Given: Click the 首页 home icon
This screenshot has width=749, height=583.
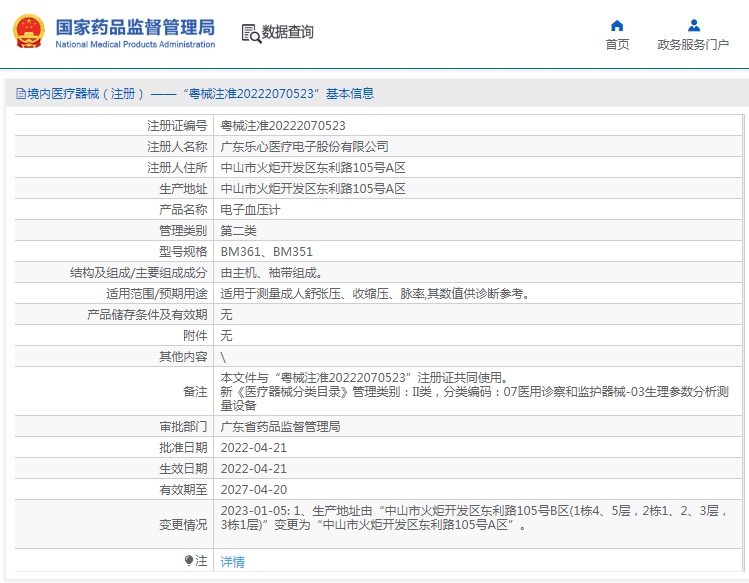Looking at the screenshot, I should tap(617, 25).
